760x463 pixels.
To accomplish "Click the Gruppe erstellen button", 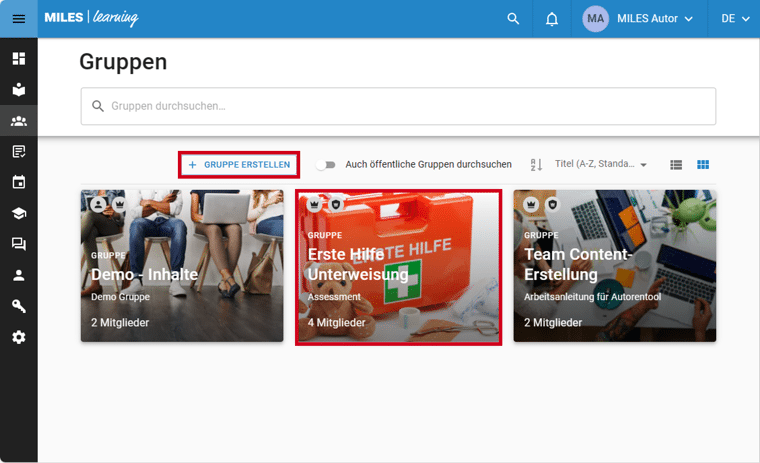I will coord(239,165).
